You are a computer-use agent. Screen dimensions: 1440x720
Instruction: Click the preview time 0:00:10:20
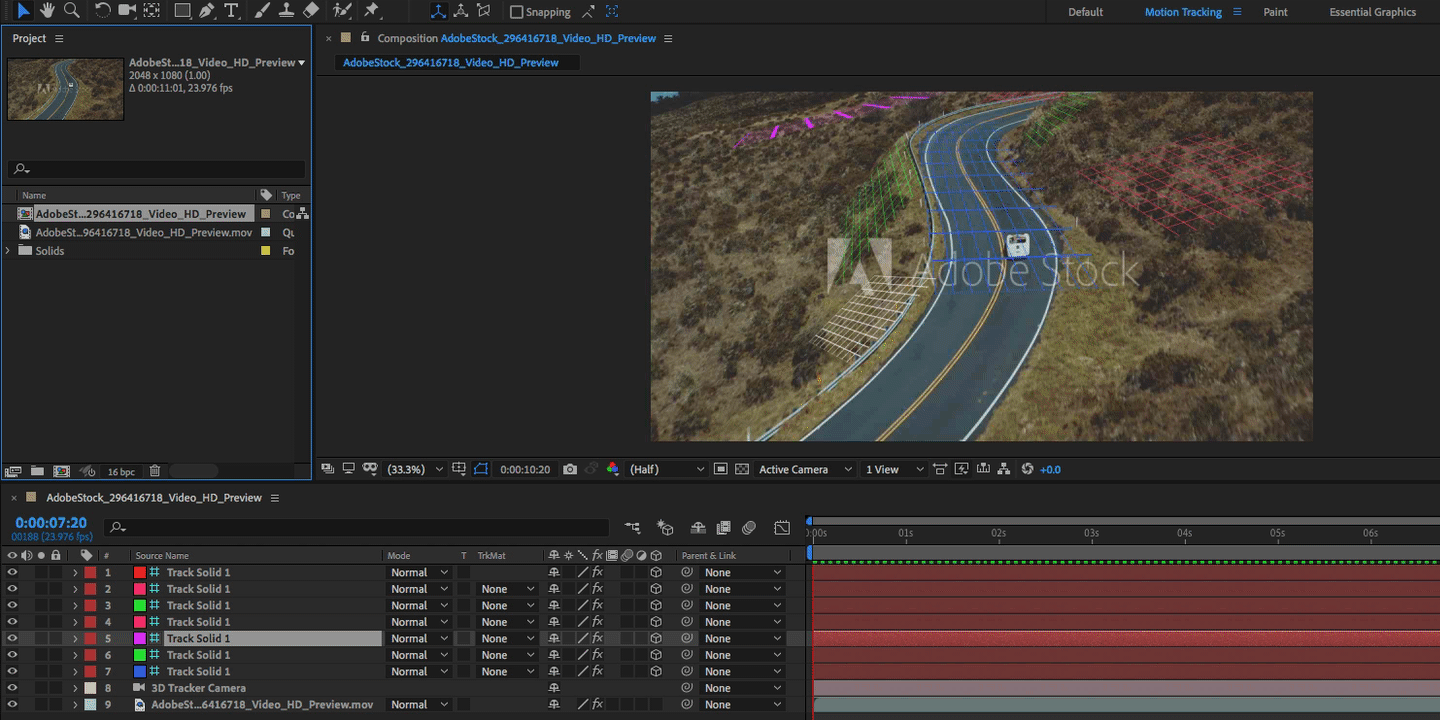[525, 469]
